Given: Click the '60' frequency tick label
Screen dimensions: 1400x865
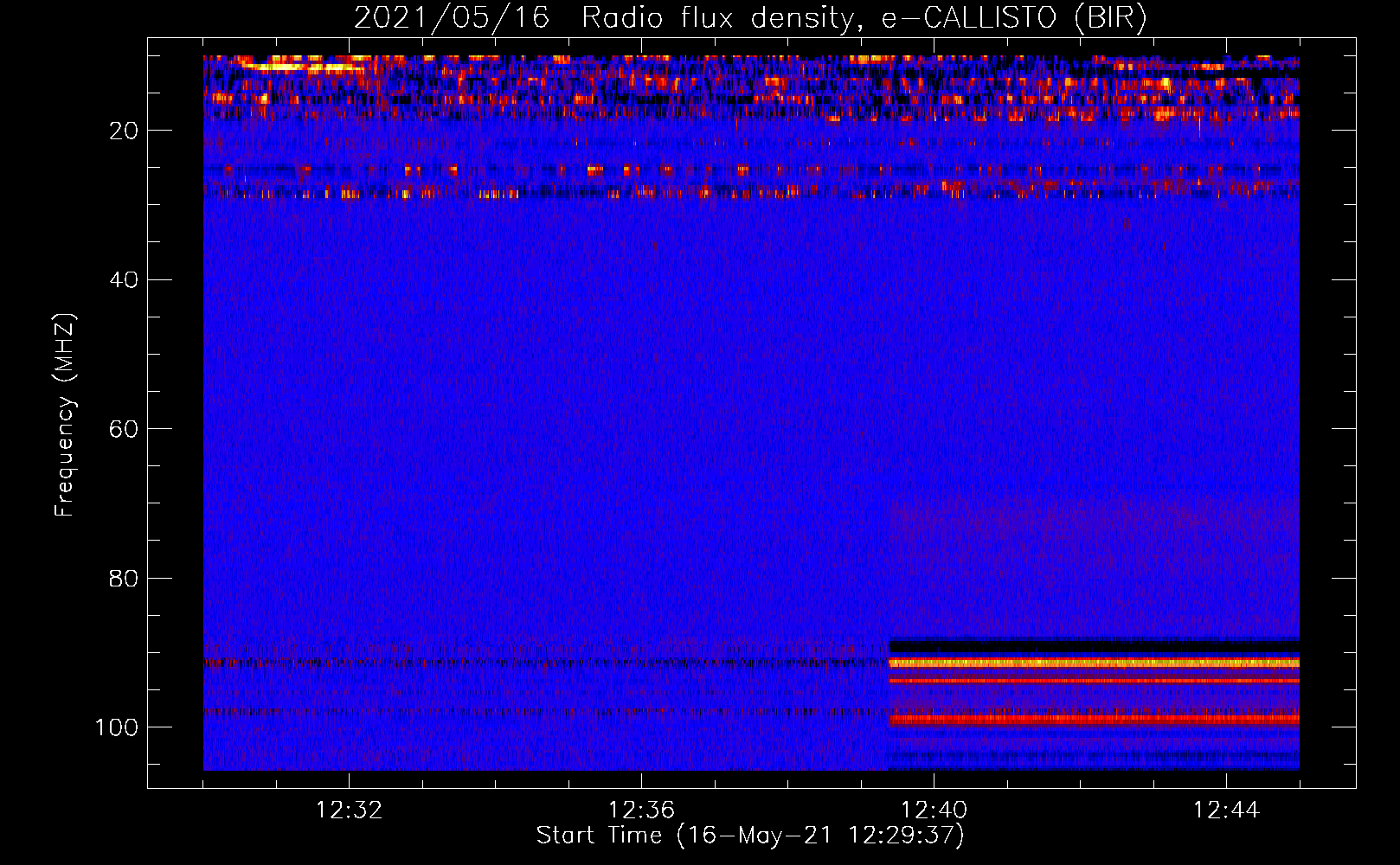Looking at the screenshot, I should (124, 430).
